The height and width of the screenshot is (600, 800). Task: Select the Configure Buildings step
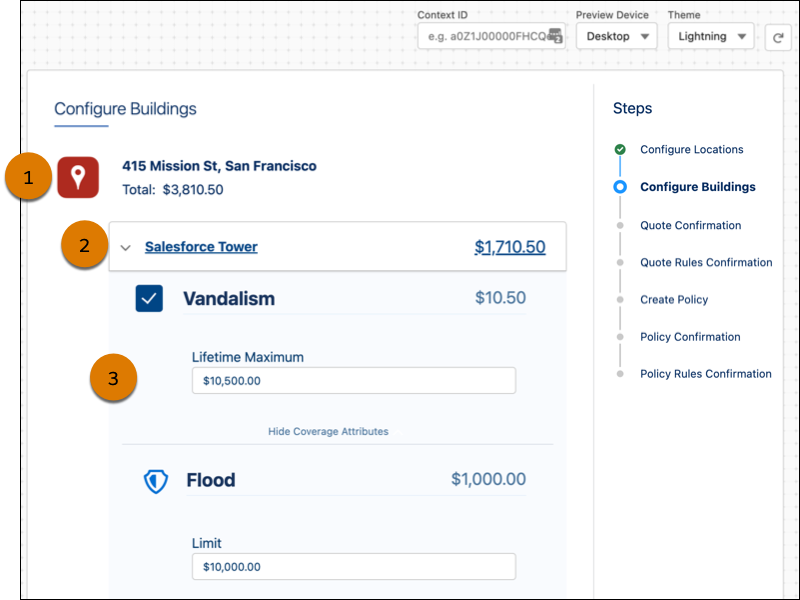(x=697, y=187)
